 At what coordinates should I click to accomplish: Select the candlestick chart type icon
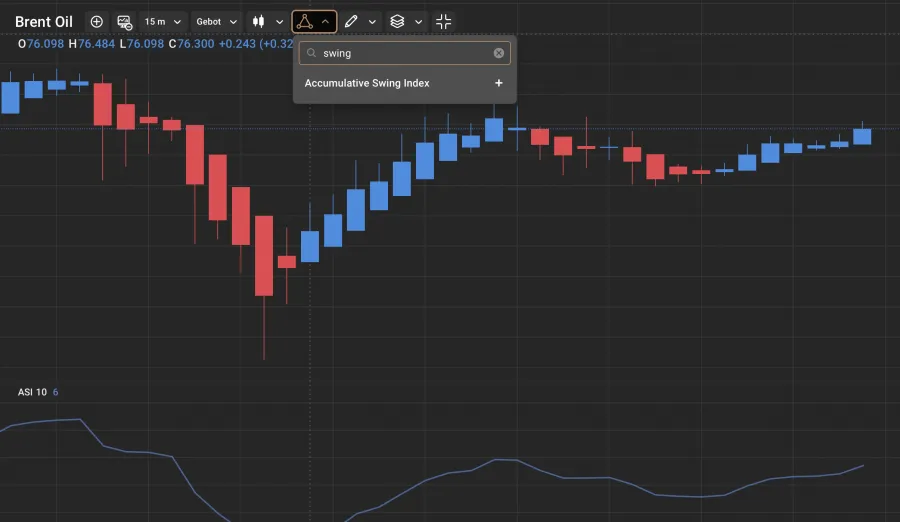[x=258, y=22]
